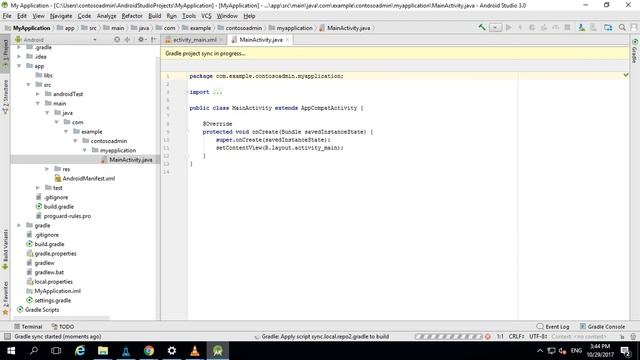Expand the test folder arrow
Image resolution: width=640 pixels, height=360 pixels.
point(38,188)
